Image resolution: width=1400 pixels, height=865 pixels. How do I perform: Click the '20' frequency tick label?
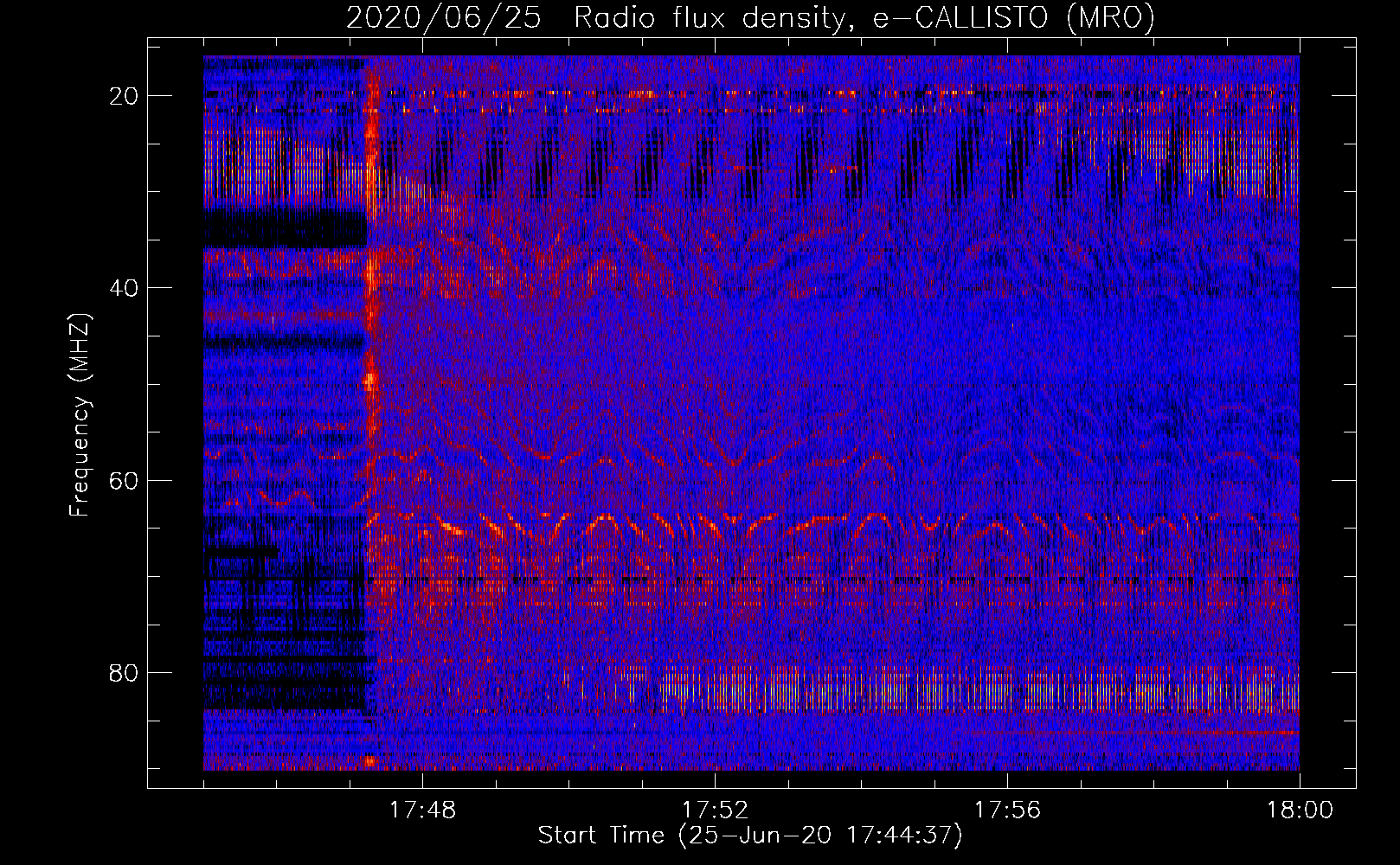[124, 96]
